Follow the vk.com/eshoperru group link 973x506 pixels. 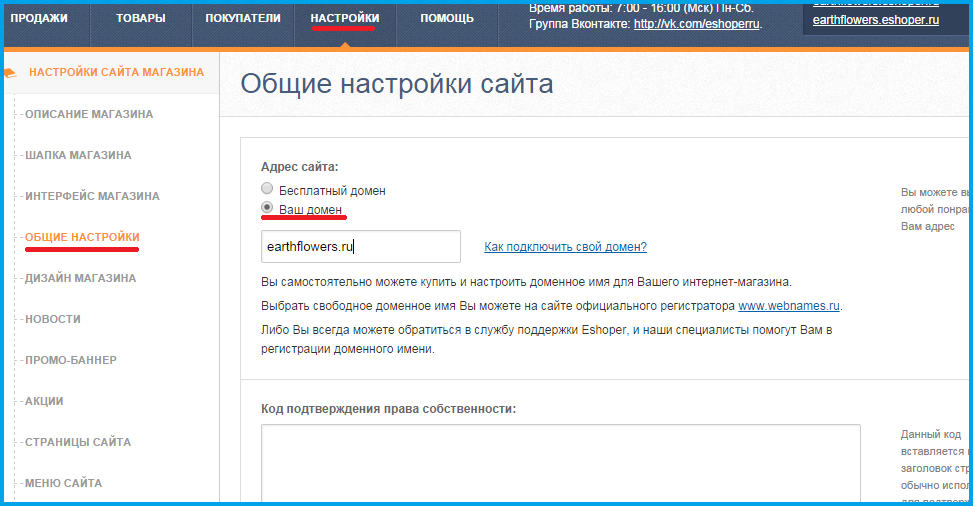coord(696,24)
